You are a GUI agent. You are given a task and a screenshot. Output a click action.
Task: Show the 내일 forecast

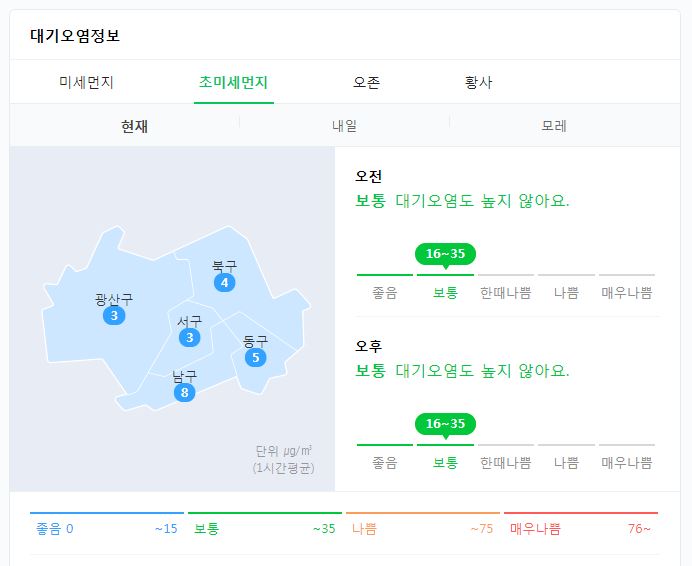pyautogui.click(x=344, y=126)
